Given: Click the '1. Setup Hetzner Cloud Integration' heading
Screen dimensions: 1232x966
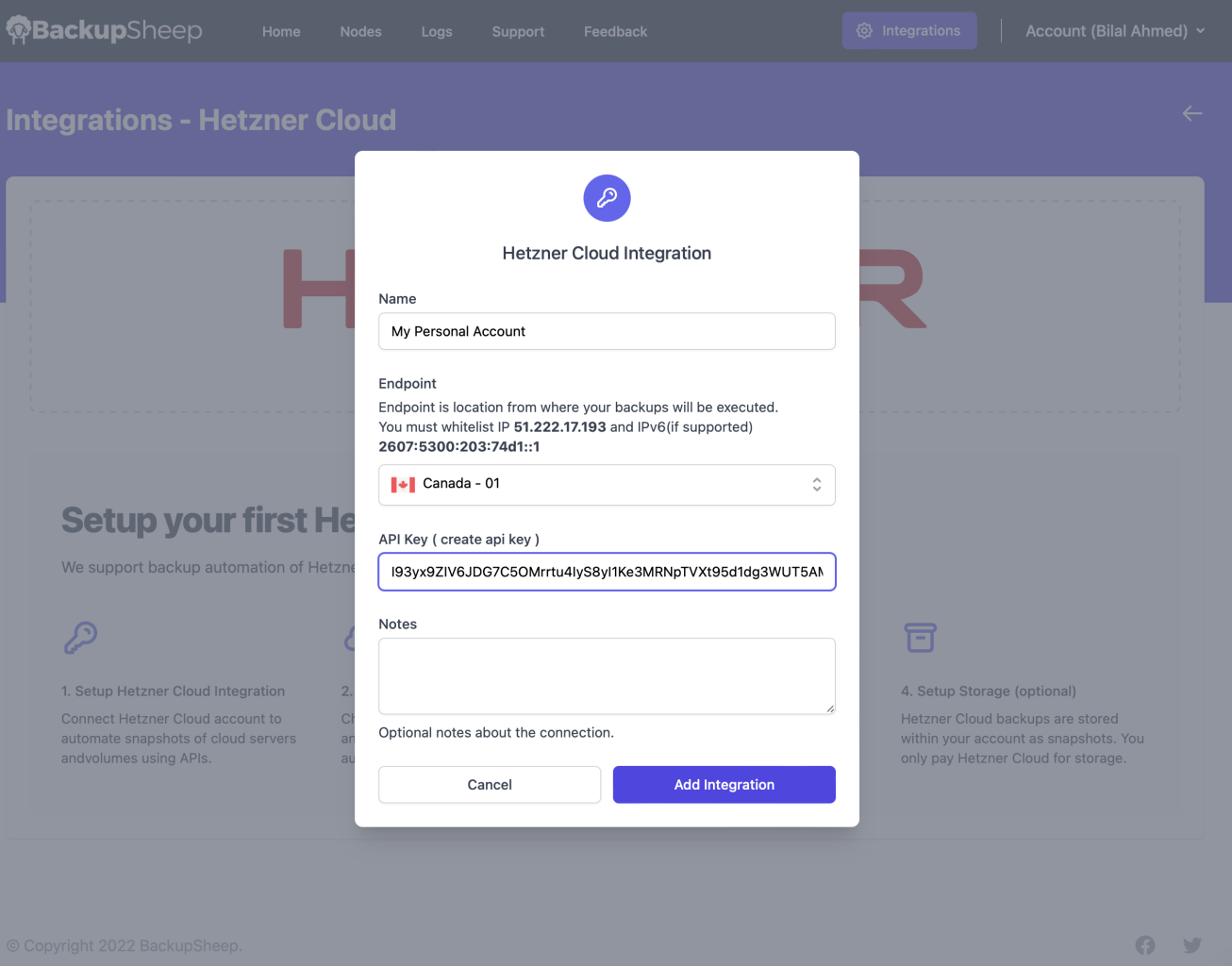Looking at the screenshot, I should pos(173,691).
